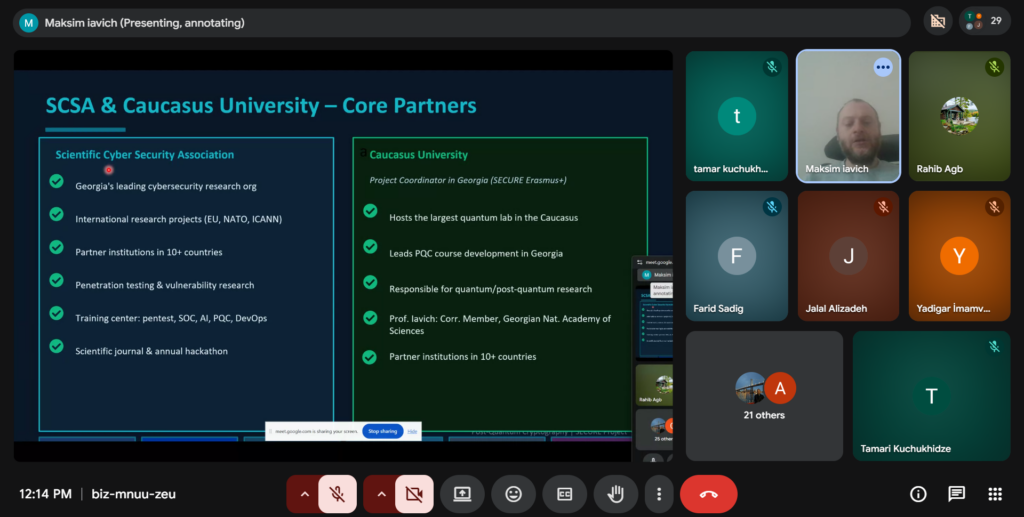Open the three-dot more options menu

pyautogui.click(x=659, y=494)
